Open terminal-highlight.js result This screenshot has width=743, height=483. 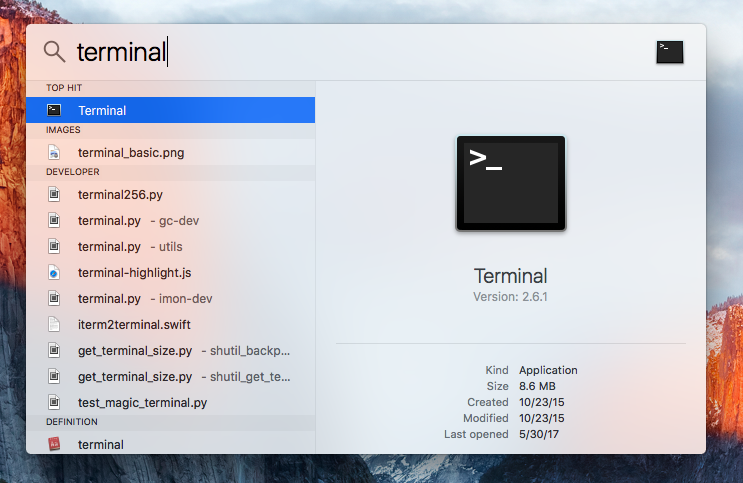tap(171, 273)
